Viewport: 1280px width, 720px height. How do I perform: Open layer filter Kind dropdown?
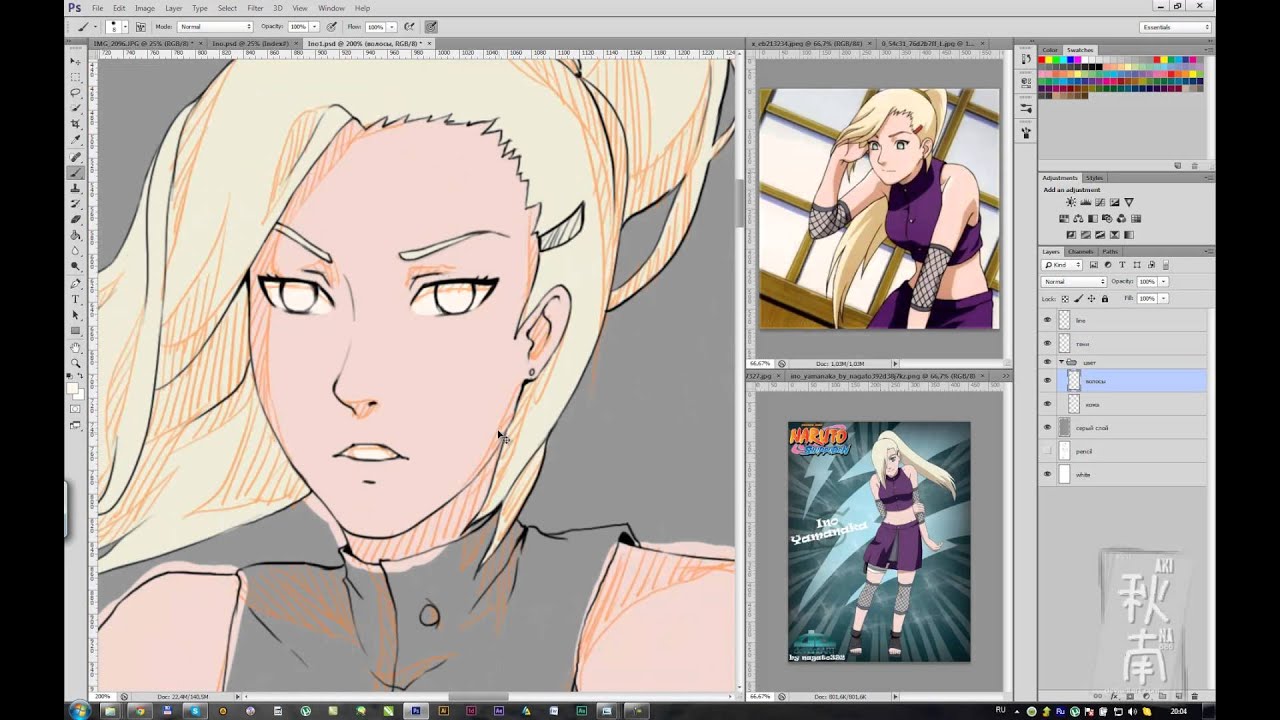coord(1062,265)
